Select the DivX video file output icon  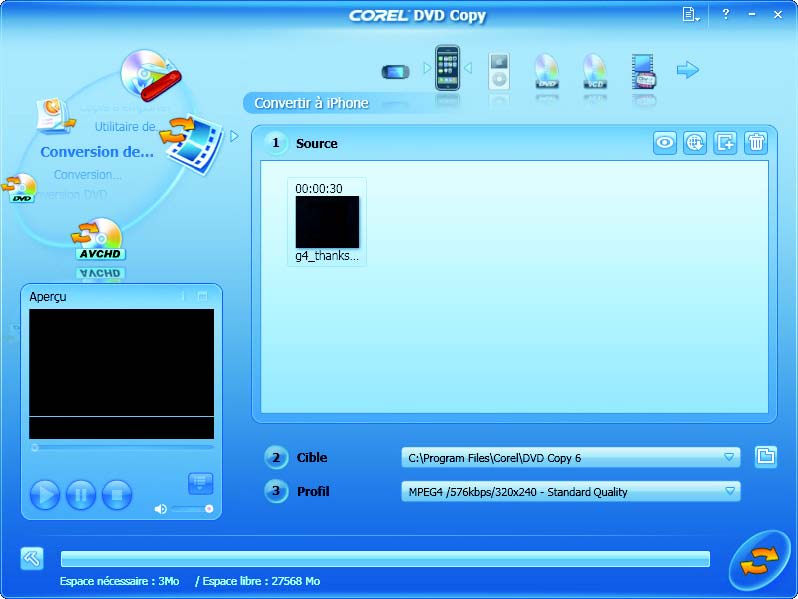click(643, 71)
